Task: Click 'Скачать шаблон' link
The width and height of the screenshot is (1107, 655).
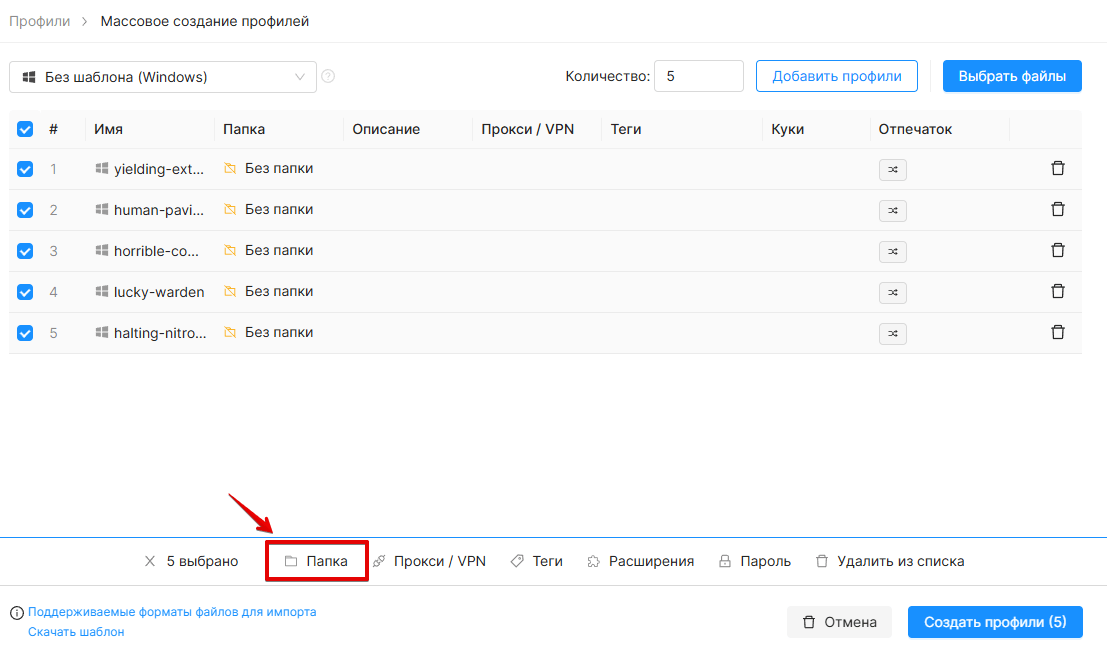Action: [x=76, y=632]
